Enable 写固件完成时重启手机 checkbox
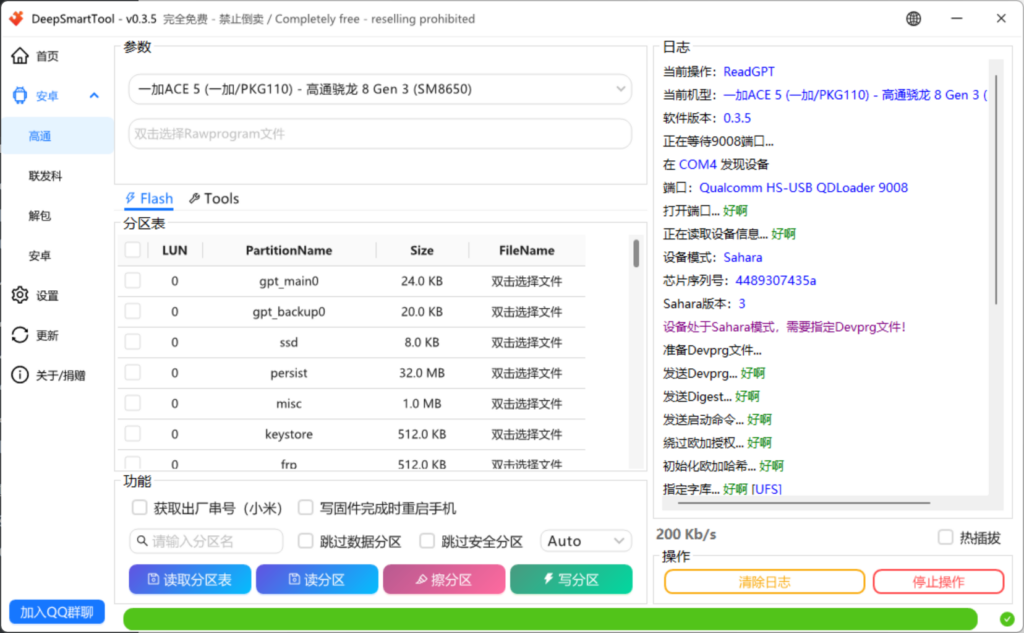Viewport: 1024px width, 633px height. tap(306, 508)
